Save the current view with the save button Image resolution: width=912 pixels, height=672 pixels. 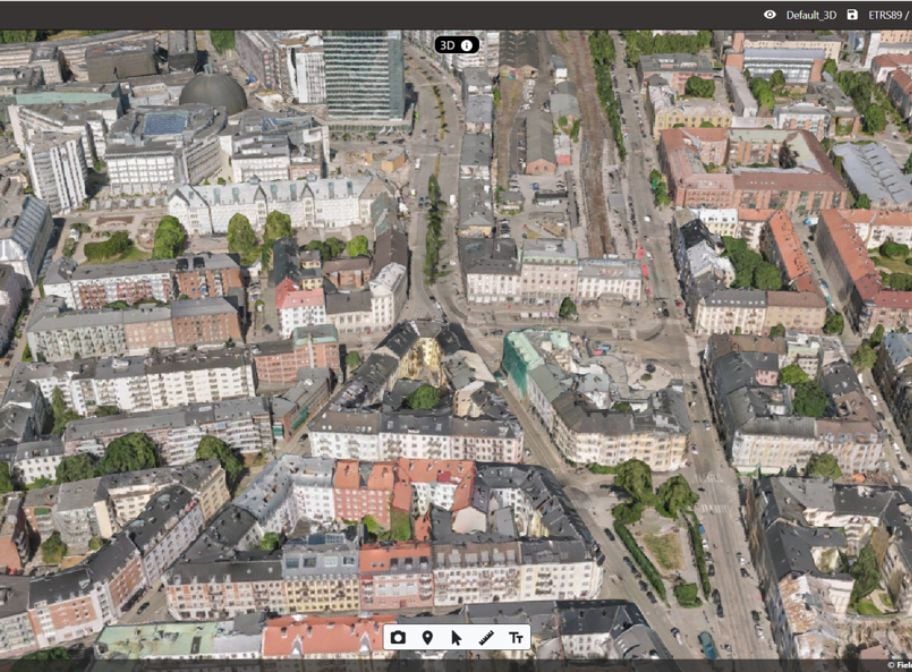coord(853,14)
